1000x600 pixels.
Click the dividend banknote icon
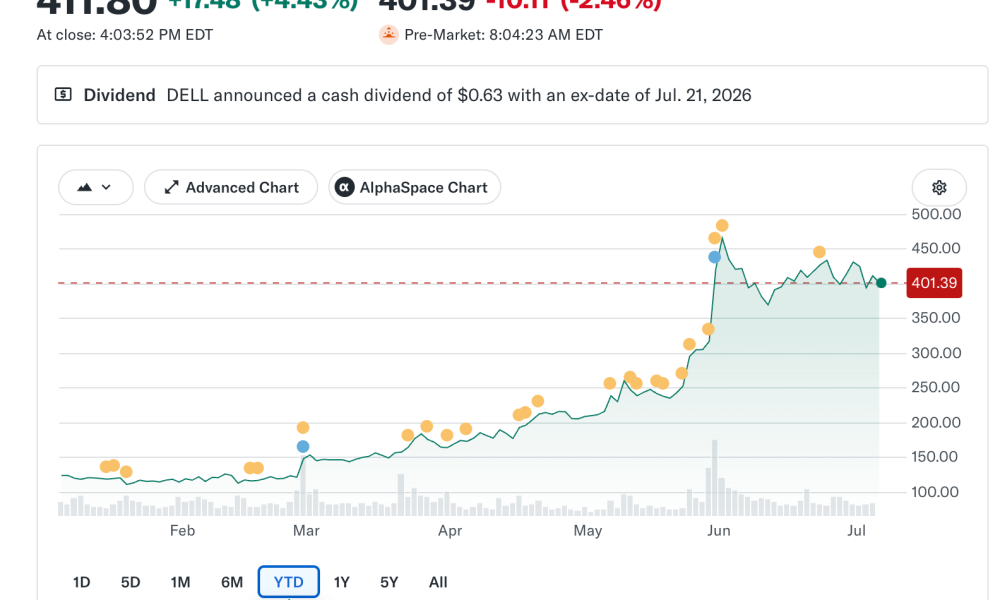click(63, 95)
